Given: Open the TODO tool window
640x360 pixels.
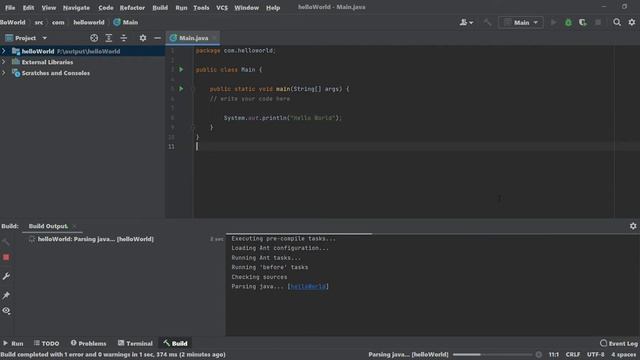Looking at the screenshot, I should pyautogui.click(x=47, y=343).
